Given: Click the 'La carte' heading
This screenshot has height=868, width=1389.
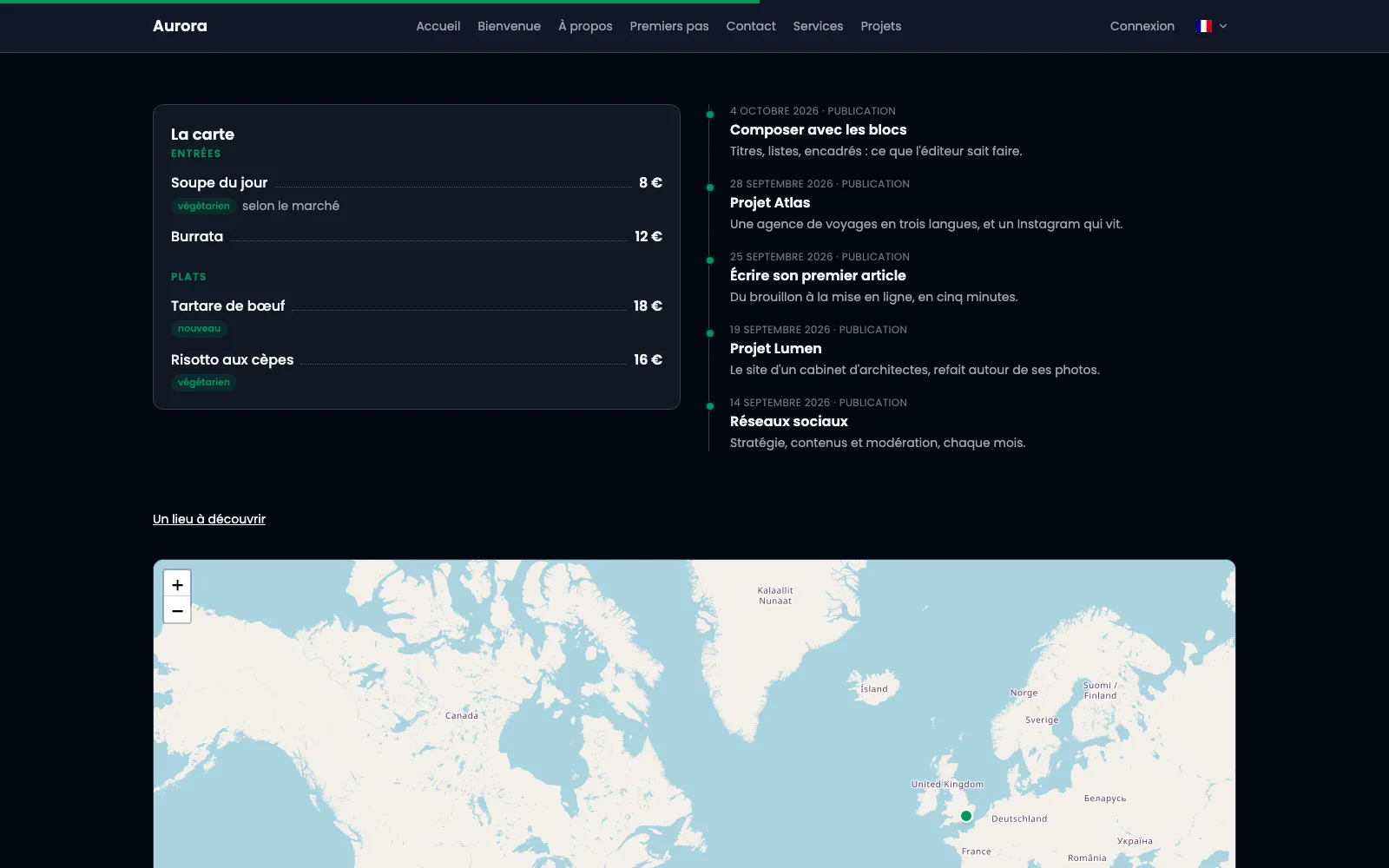Looking at the screenshot, I should 202,134.
